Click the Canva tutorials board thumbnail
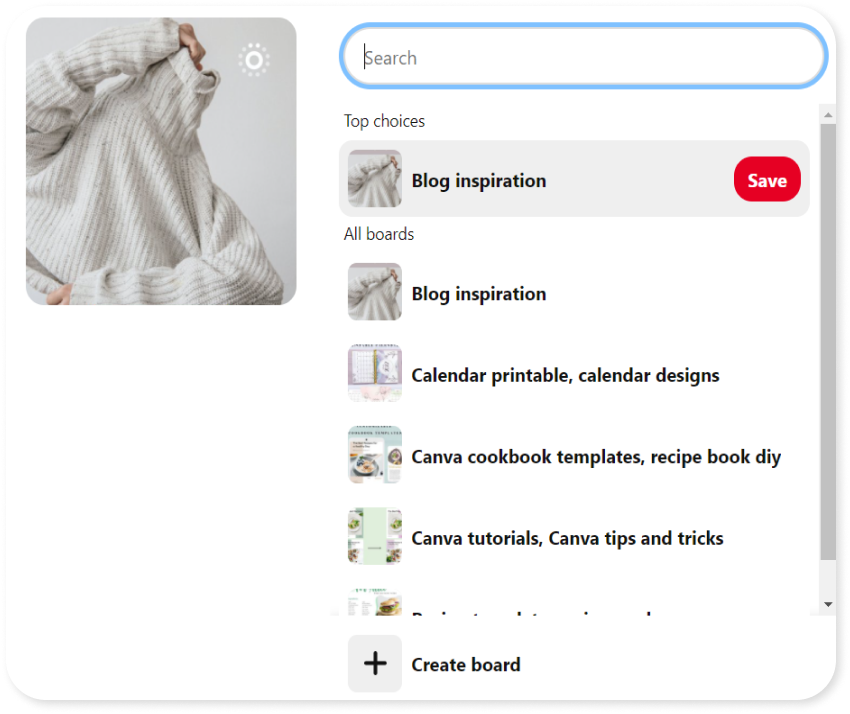The height and width of the screenshot is (714, 850). pos(375,536)
